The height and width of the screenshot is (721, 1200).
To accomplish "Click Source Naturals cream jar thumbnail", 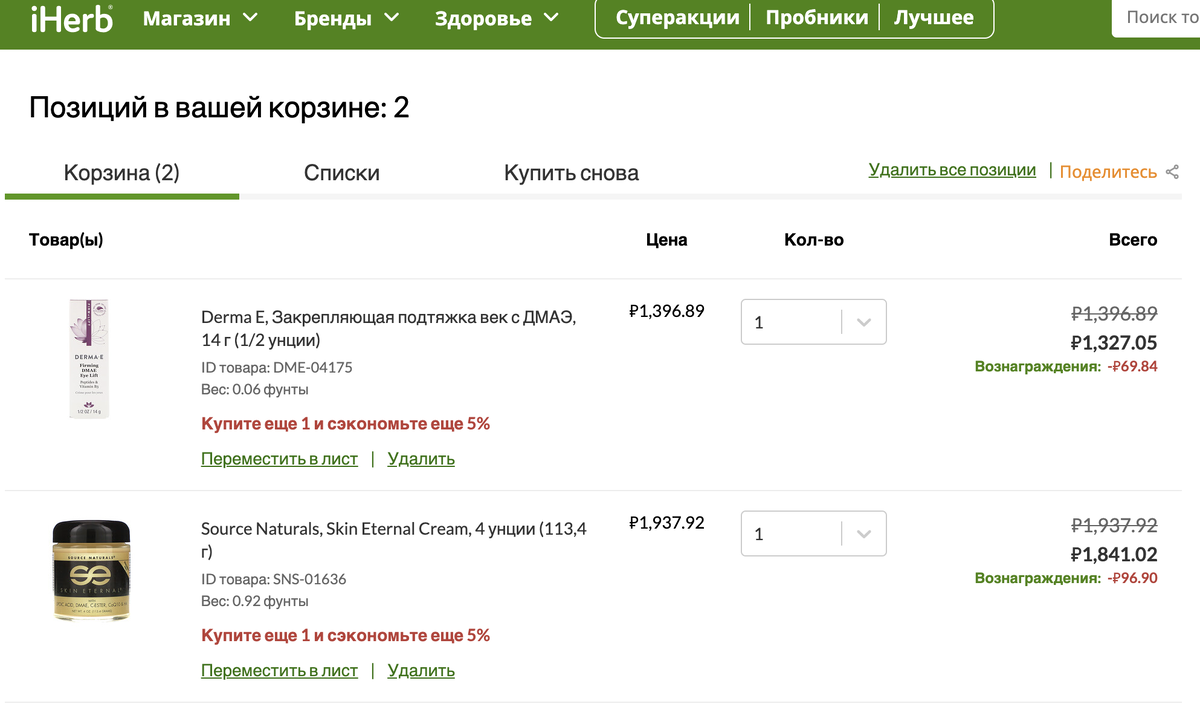I will (91, 570).
